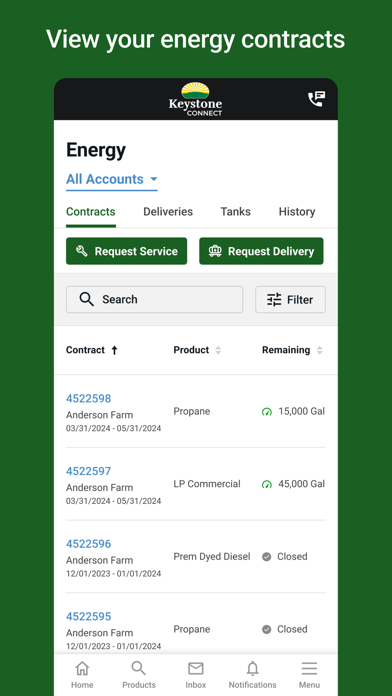
Task: Open contract 4522598
Action: (x=88, y=398)
